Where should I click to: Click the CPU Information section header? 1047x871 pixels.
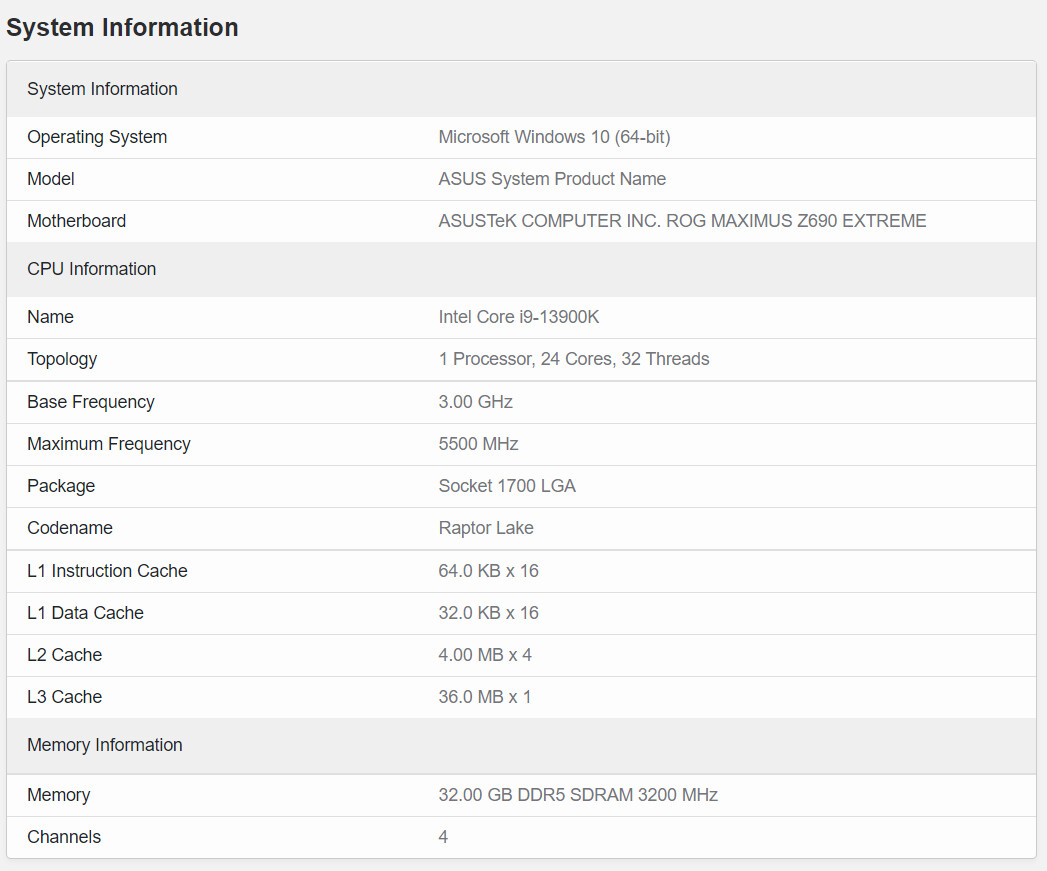(x=91, y=269)
